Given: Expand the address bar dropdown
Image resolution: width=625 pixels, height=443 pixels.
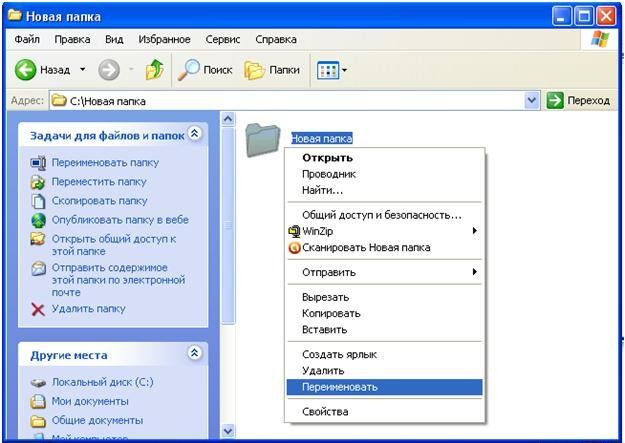Looking at the screenshot, I should tap(532, 100).
